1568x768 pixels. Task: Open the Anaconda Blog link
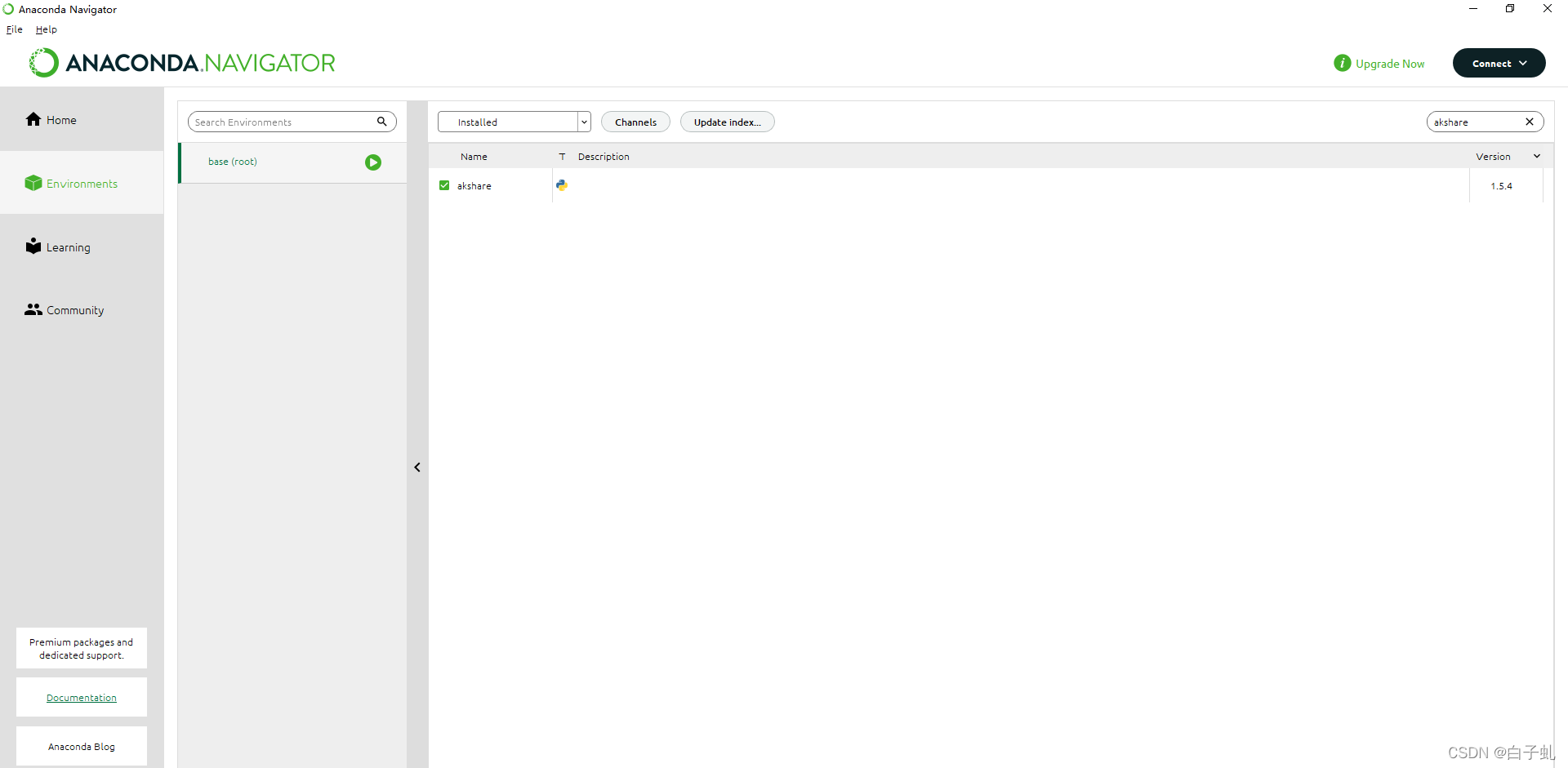pos(82,746)
